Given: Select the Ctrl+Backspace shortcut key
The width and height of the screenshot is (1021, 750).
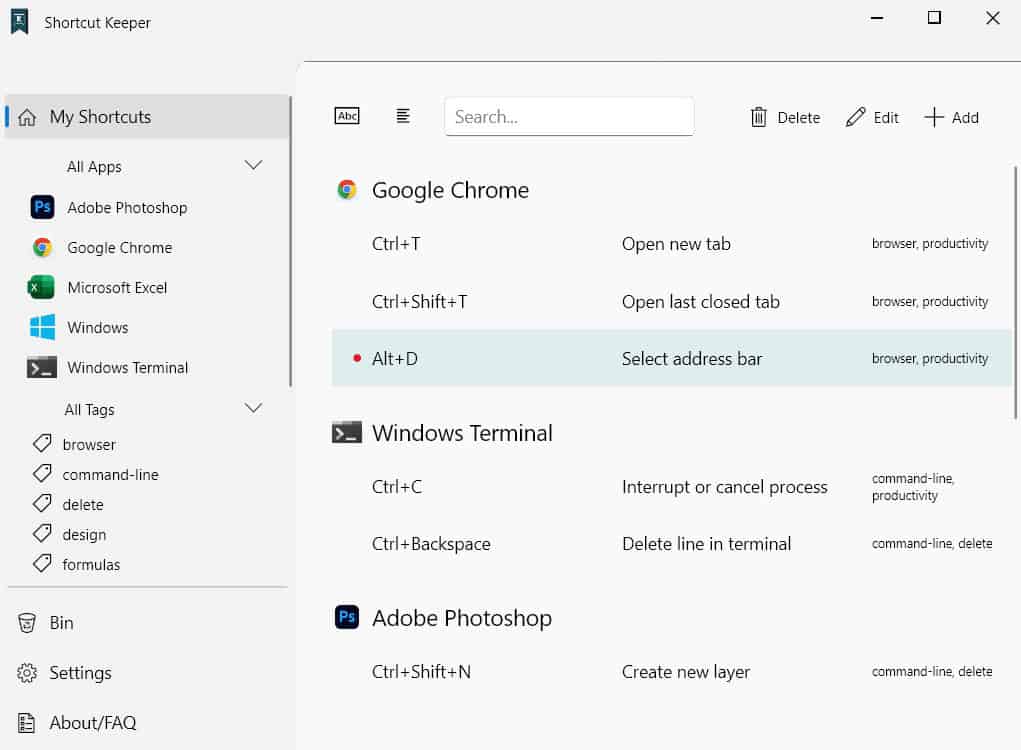Looking at the screenshot, I should (x=431, y=544).
